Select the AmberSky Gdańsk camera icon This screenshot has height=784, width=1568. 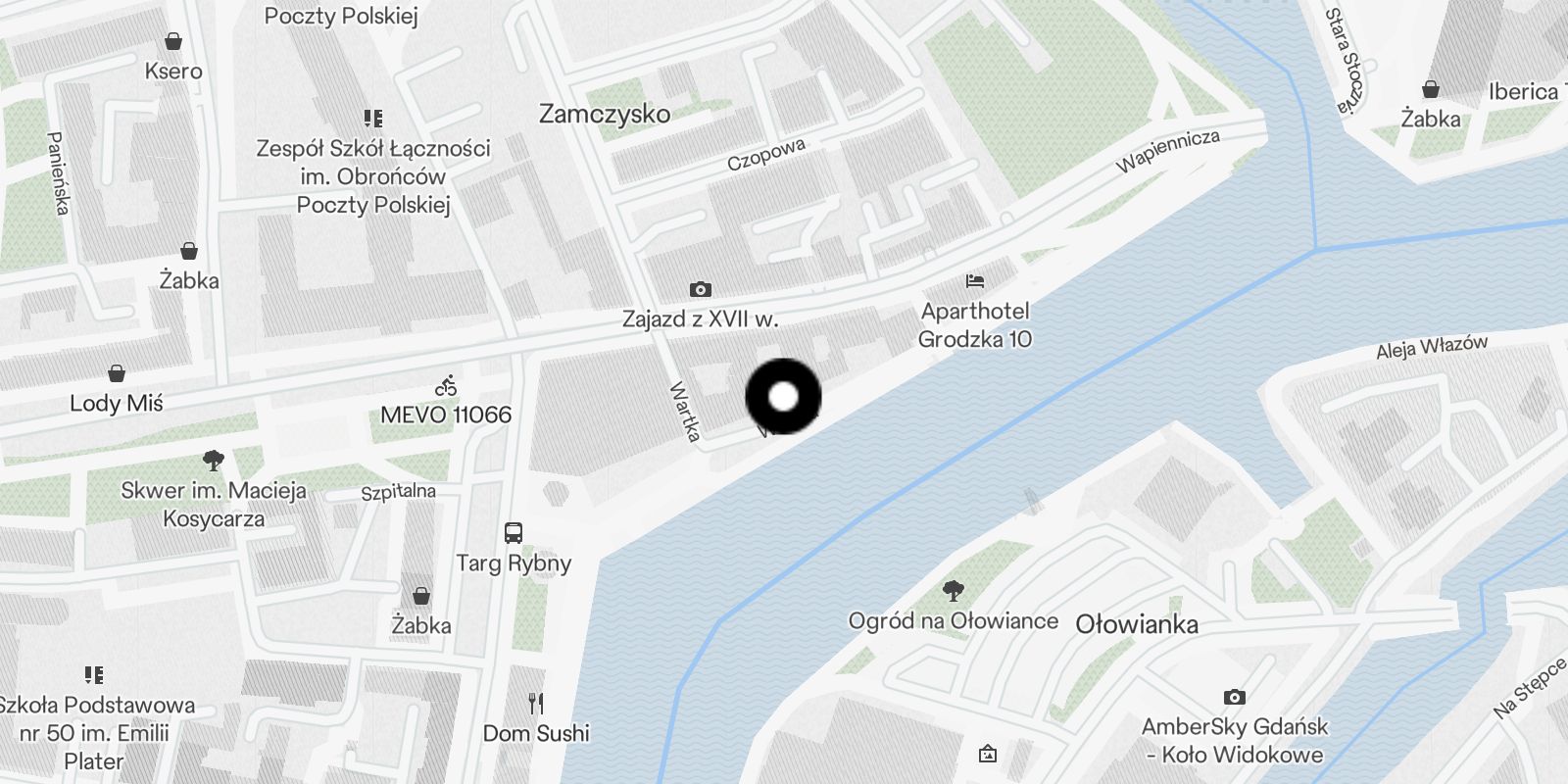pos(1235,698)
